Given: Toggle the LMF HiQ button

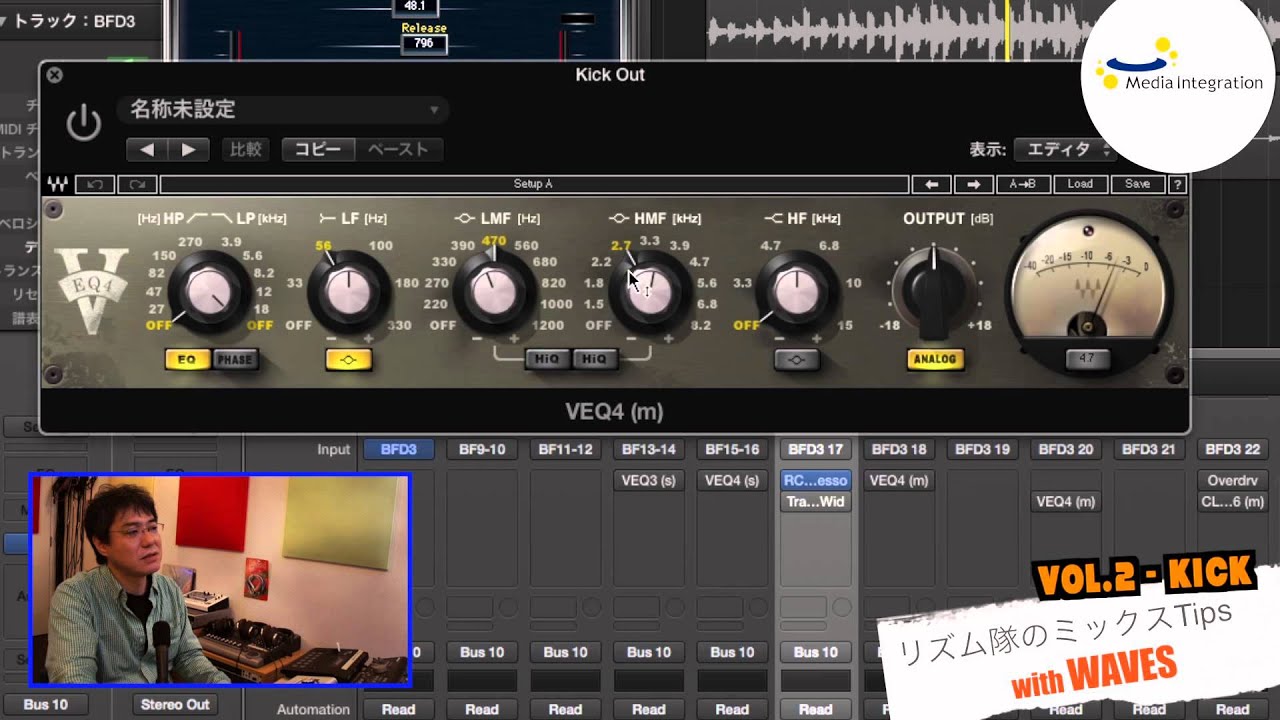Looking at the screenshot, I should tap(548, 359).
